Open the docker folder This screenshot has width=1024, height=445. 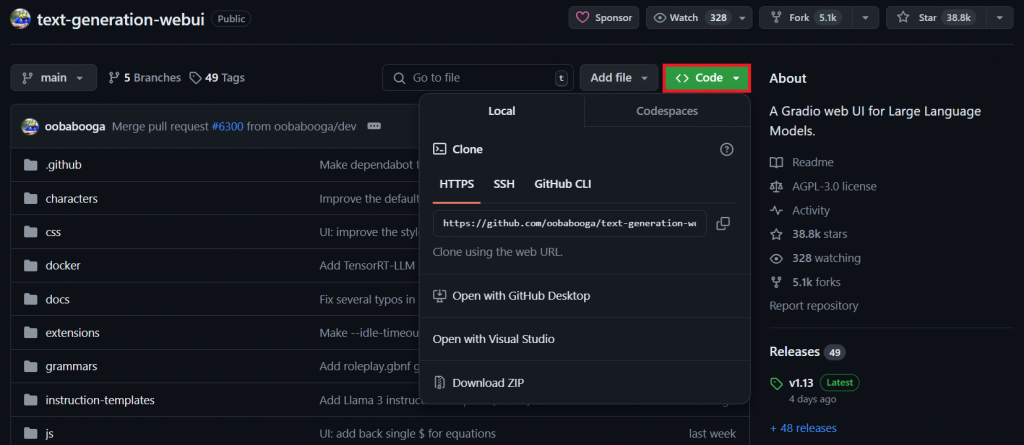click(x=63, y=266)
